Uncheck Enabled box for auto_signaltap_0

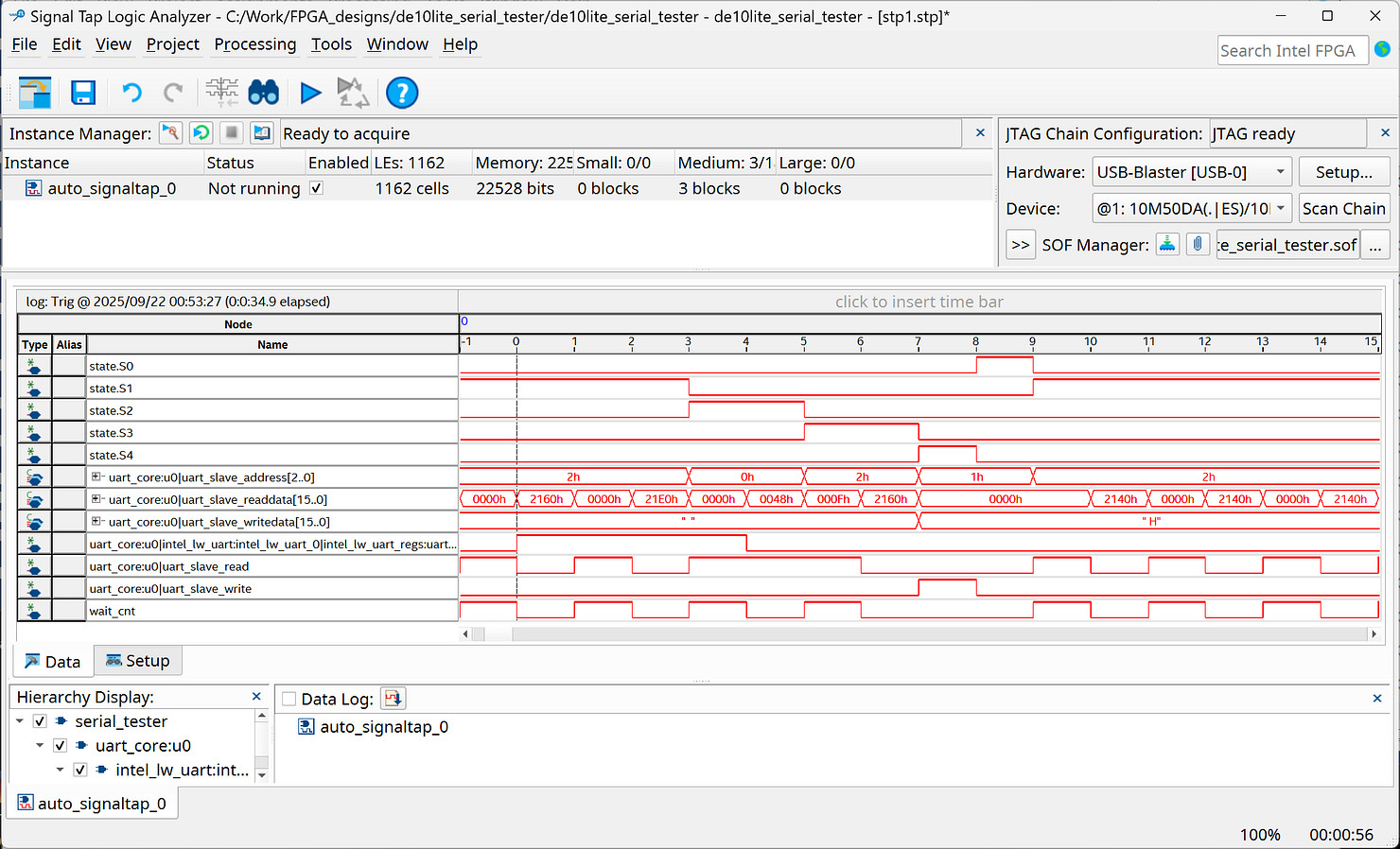pos(317,188)
